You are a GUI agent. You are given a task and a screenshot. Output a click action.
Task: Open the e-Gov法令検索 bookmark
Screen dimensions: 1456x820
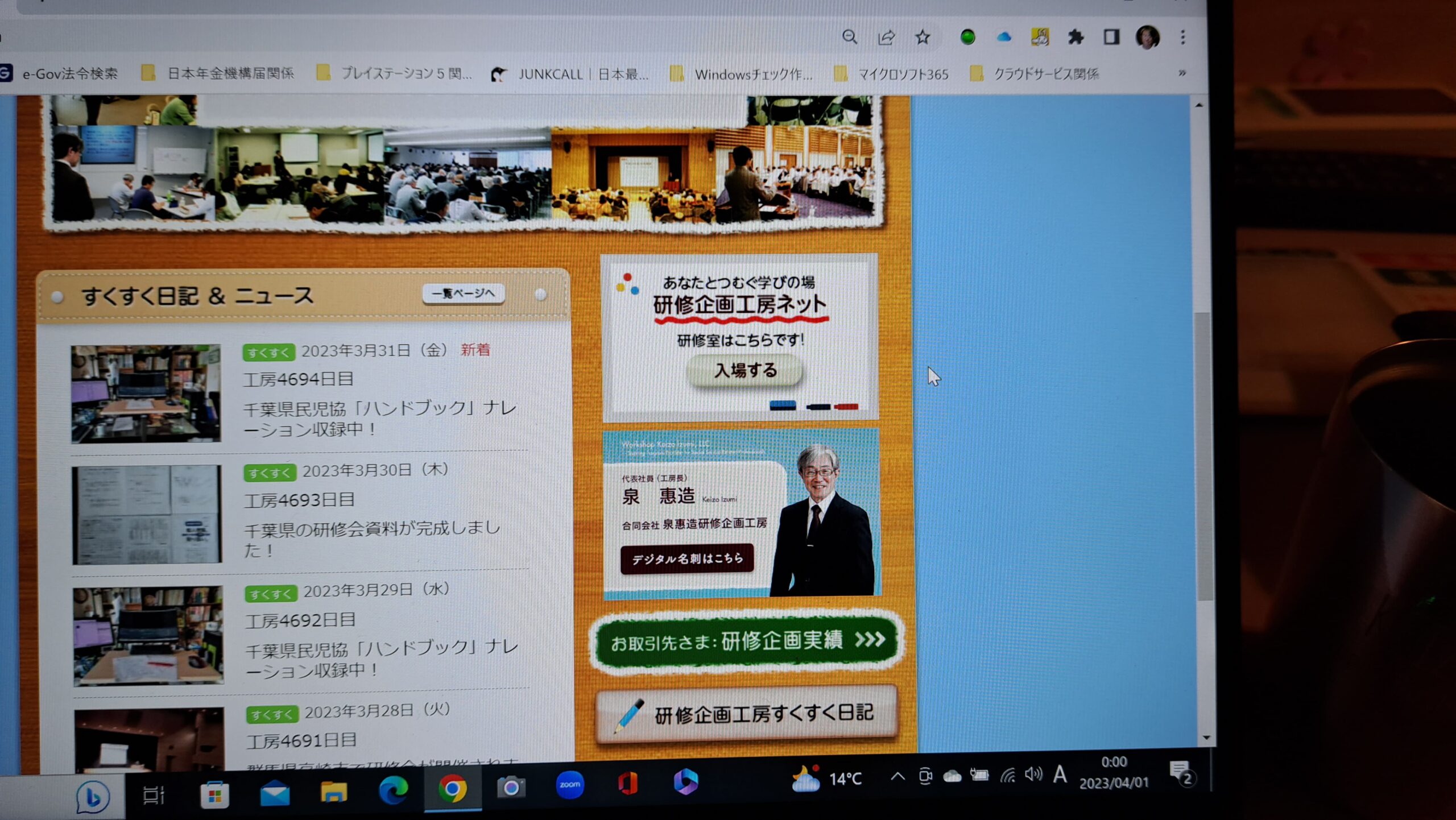[x=60, y=73]
